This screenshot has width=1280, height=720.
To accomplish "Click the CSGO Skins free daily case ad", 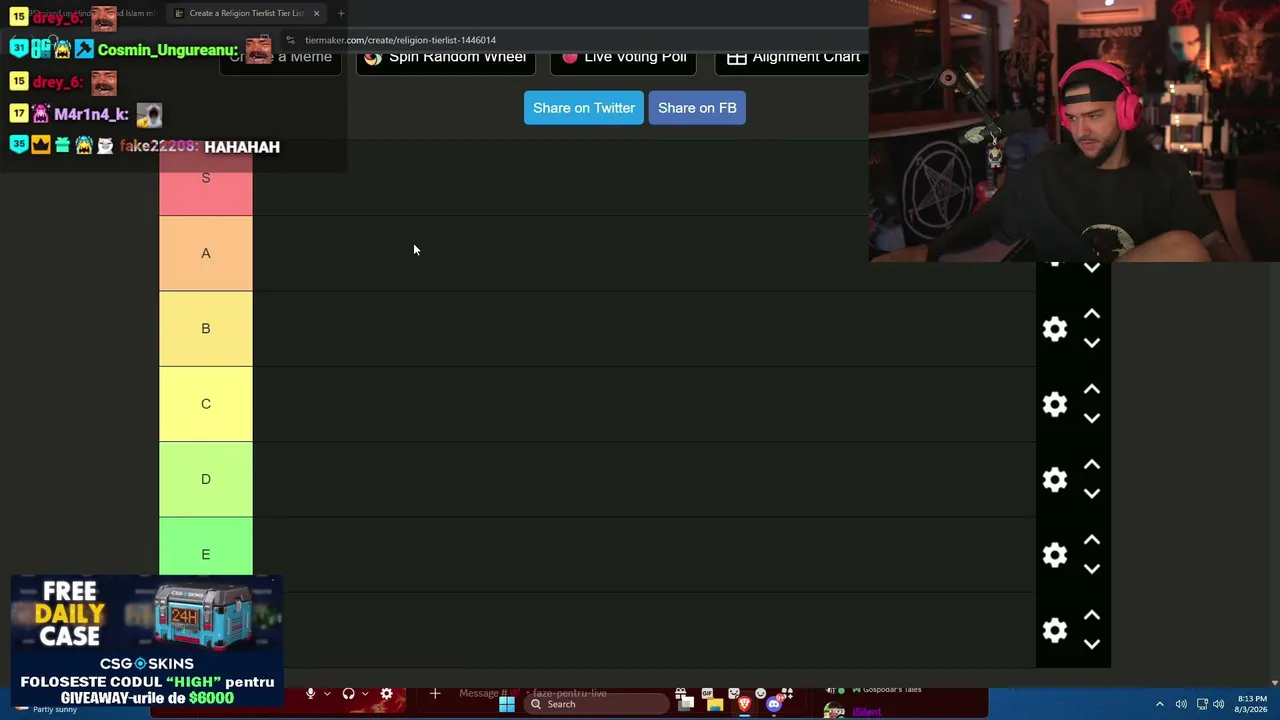I will pos(147,641).
